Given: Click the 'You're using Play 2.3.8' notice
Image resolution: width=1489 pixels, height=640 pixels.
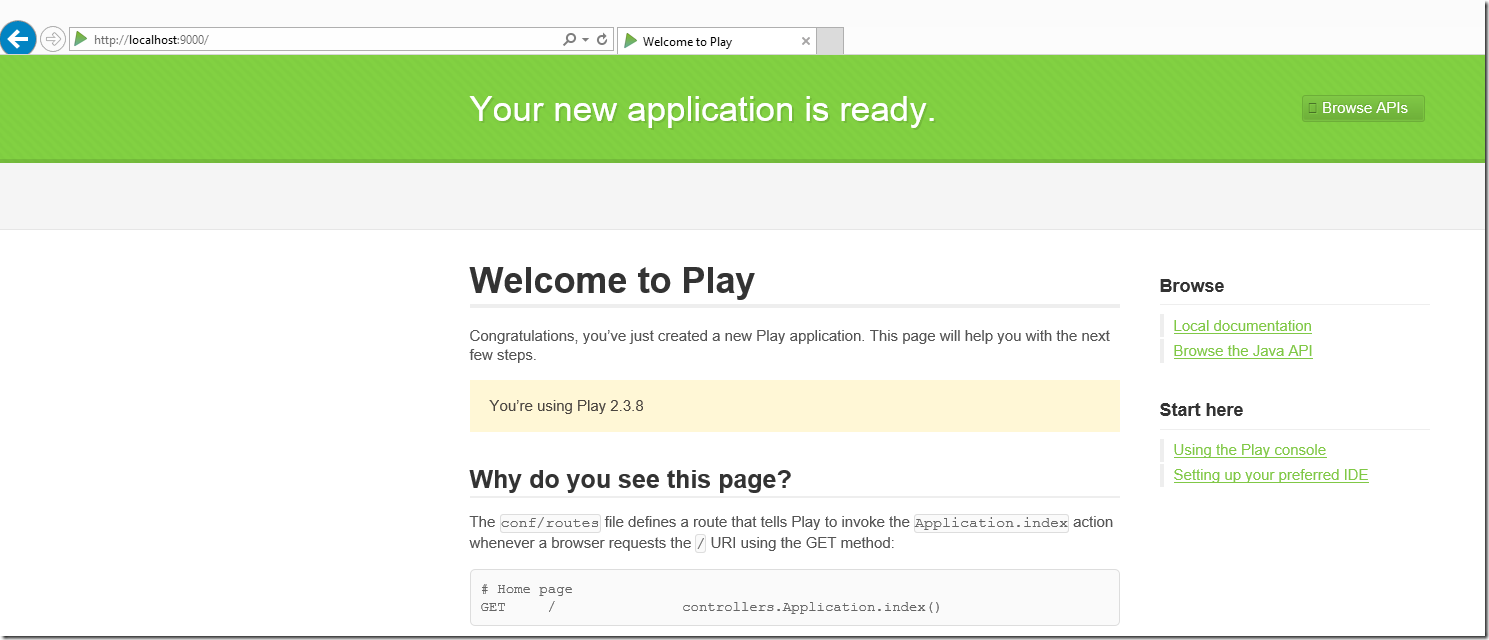Looking at the screenshot, I should point(794,406).
